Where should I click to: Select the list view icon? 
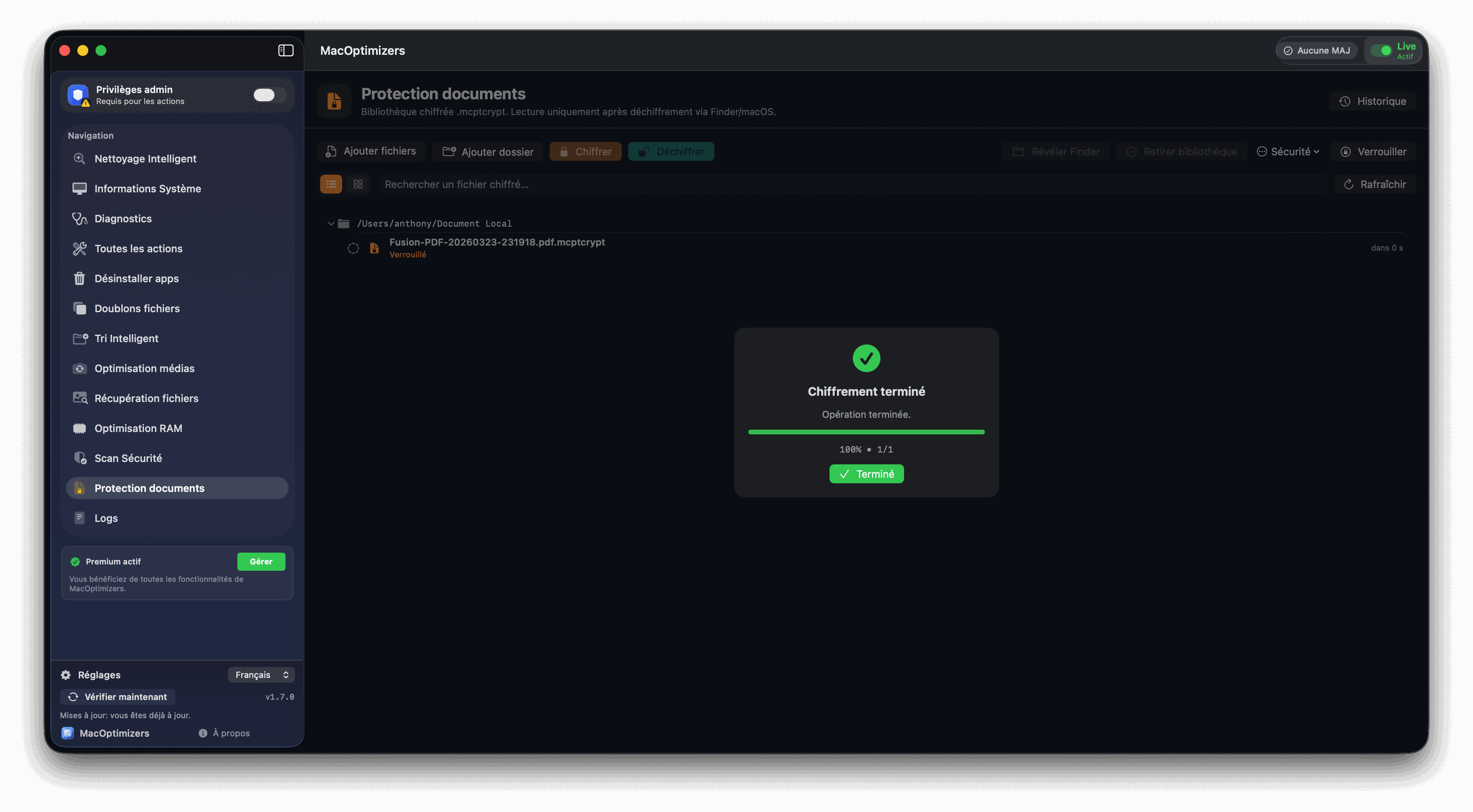331,184
